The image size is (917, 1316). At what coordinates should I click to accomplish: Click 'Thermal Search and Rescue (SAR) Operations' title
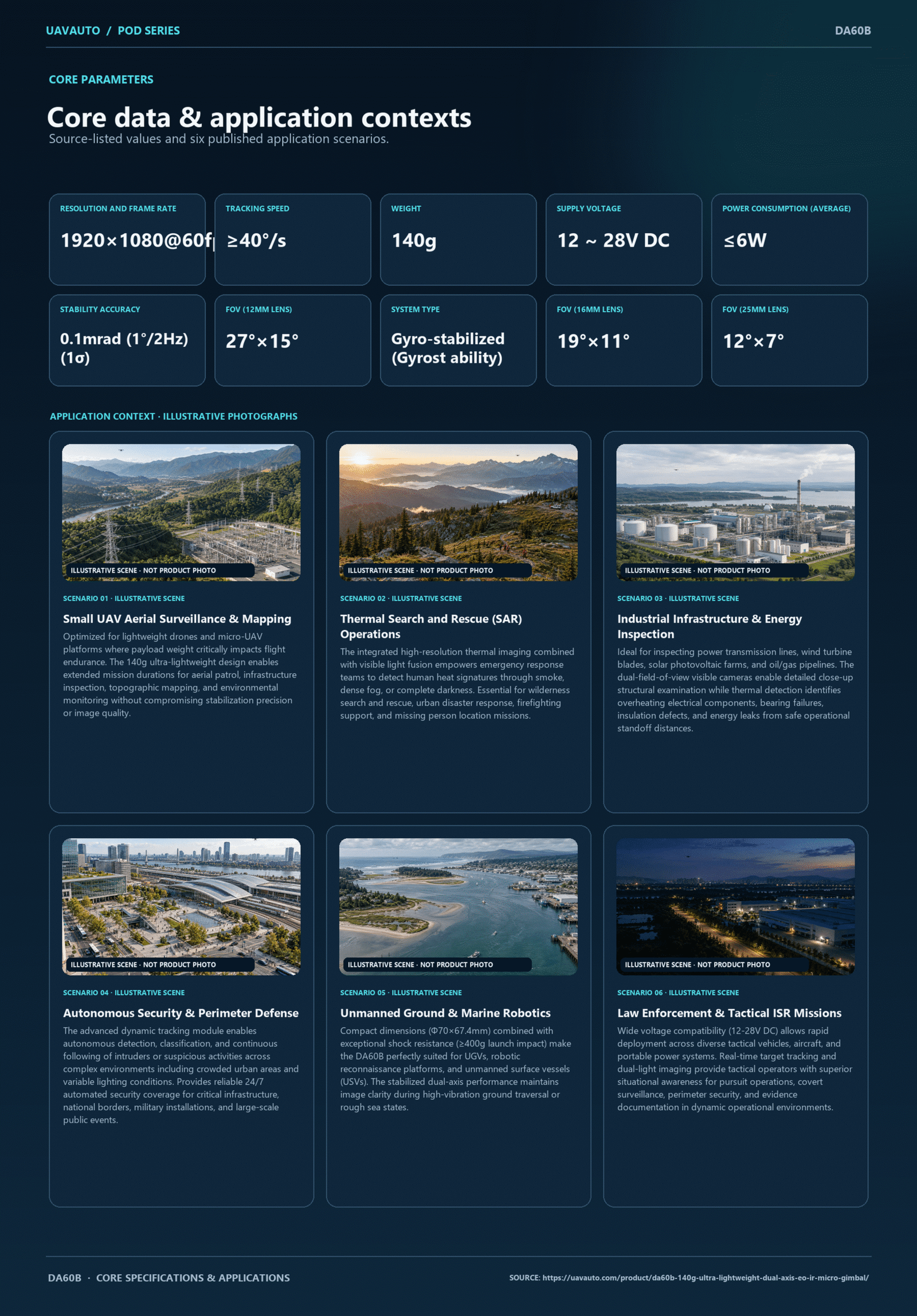[430, 626]
